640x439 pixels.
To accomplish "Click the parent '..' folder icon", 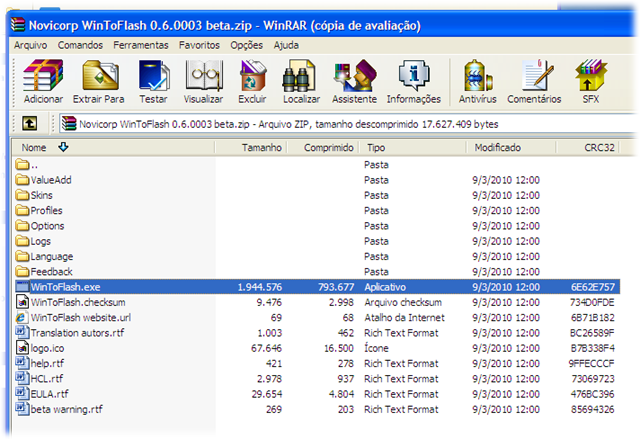I will click(x=22, y=165).
